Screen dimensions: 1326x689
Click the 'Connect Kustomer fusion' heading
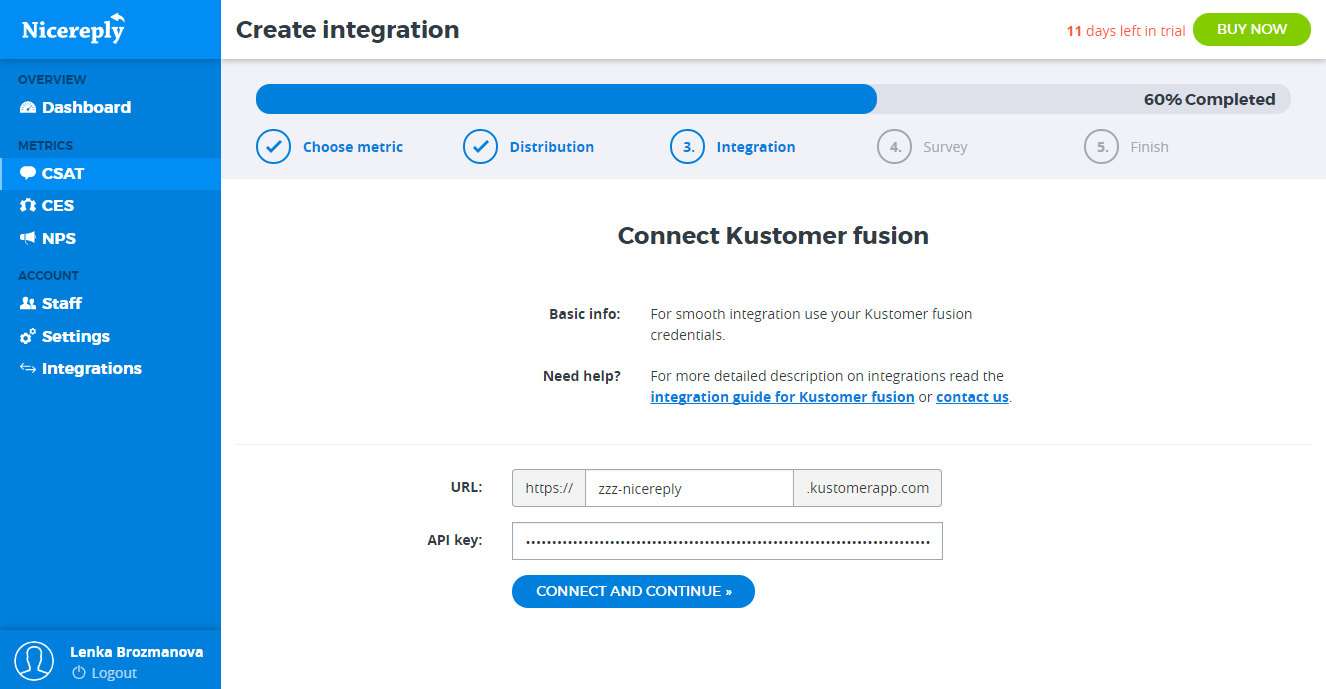[x=773, y=236]
